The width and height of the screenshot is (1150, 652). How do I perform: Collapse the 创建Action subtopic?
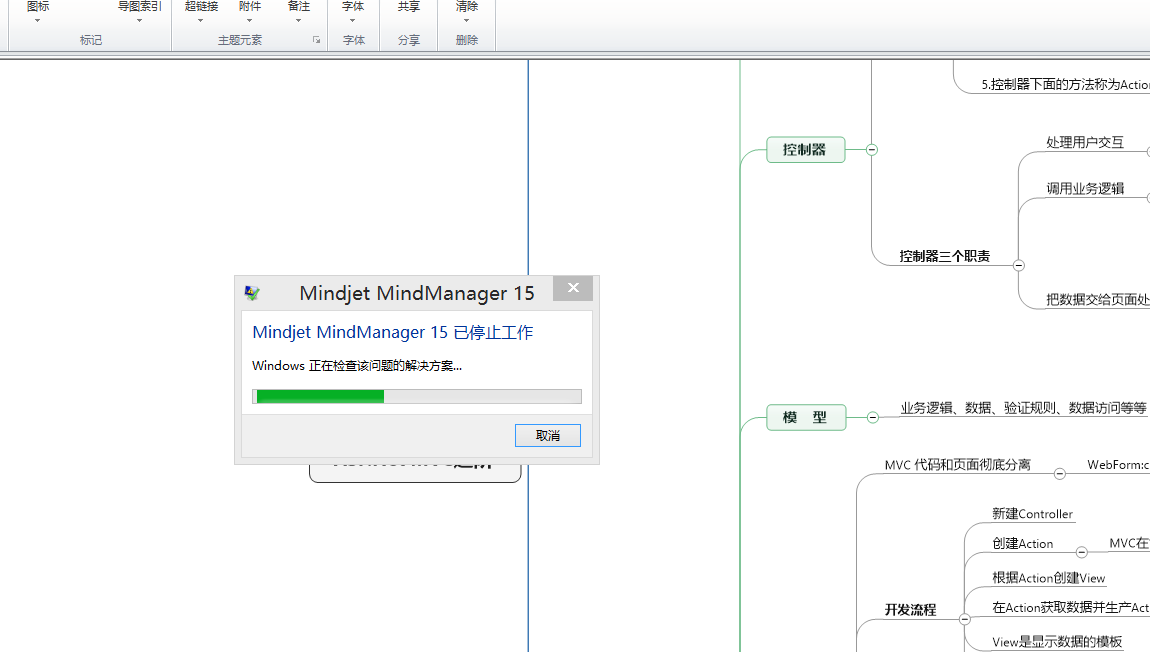(x=1082, y=552)
